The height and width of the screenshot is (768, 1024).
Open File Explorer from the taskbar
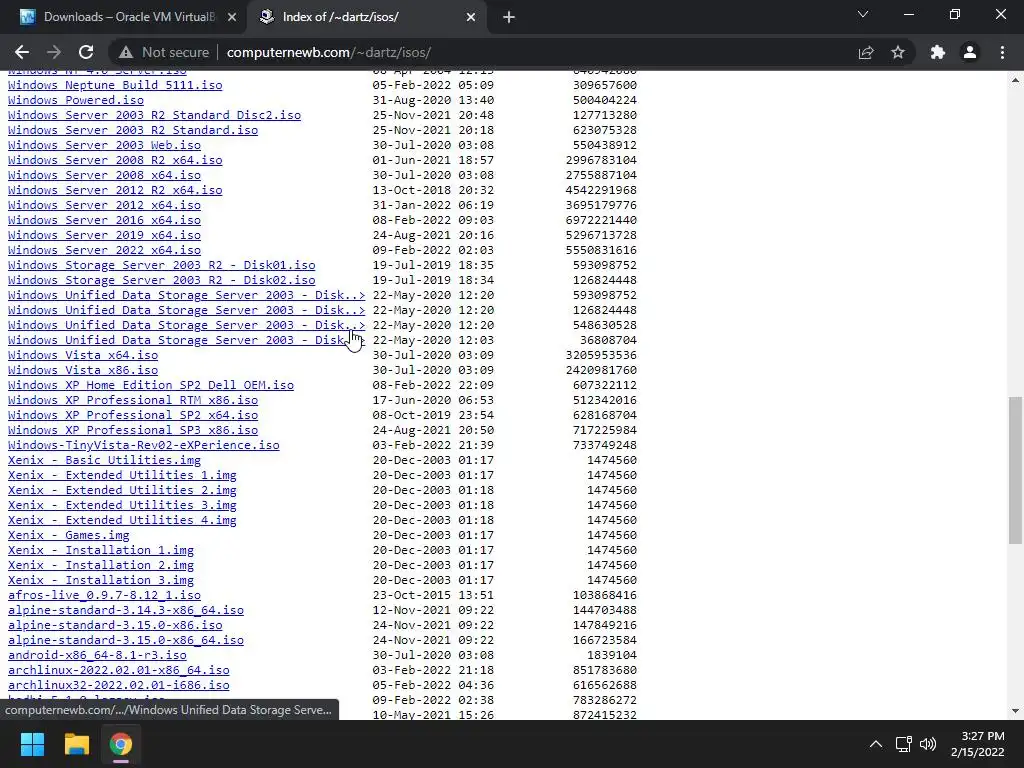coord(76,744)
